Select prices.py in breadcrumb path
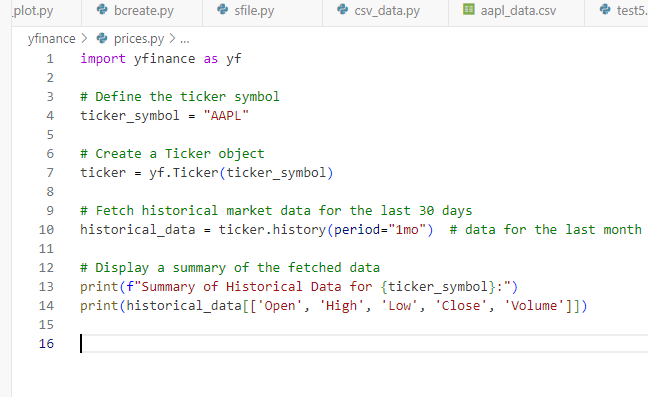The image size is (648, 397). 139,39
